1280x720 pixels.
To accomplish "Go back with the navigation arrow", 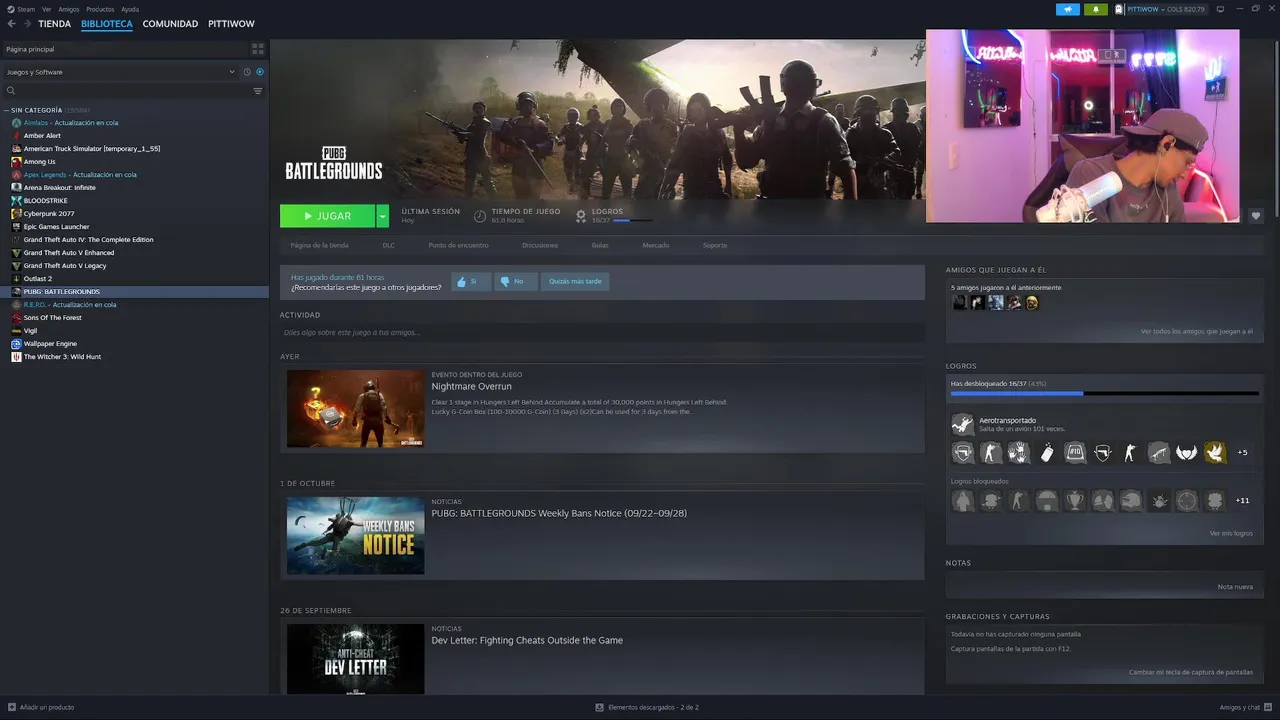I will [11, 24].
